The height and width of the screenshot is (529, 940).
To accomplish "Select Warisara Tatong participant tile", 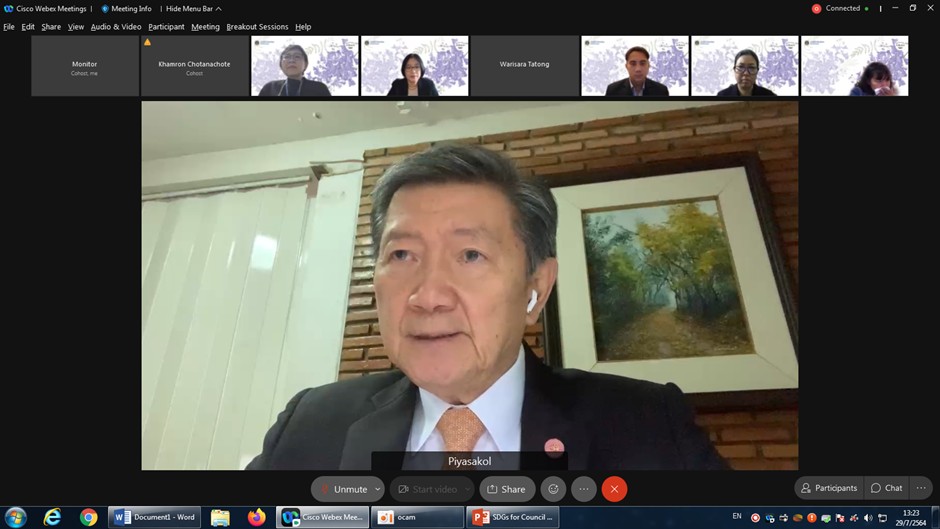I will pyautogui.click(x=524, y=65).
